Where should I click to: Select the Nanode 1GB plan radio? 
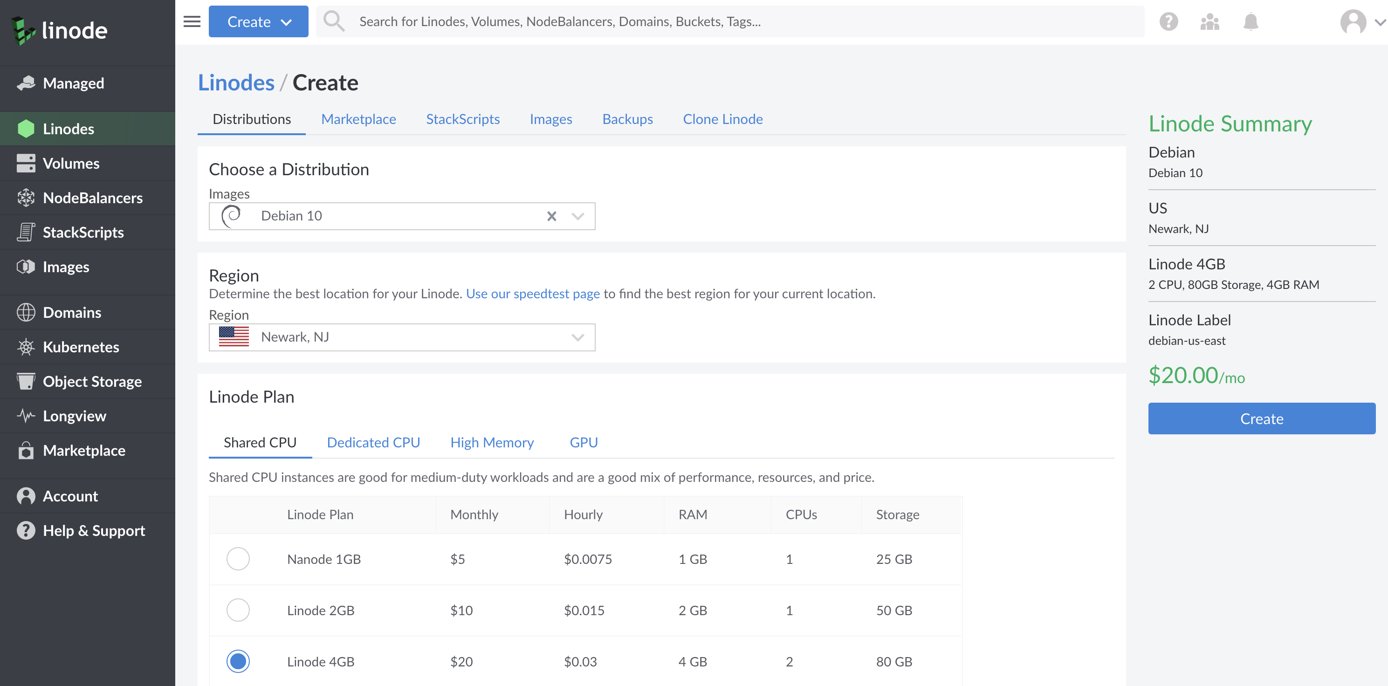tap(238, 559)
